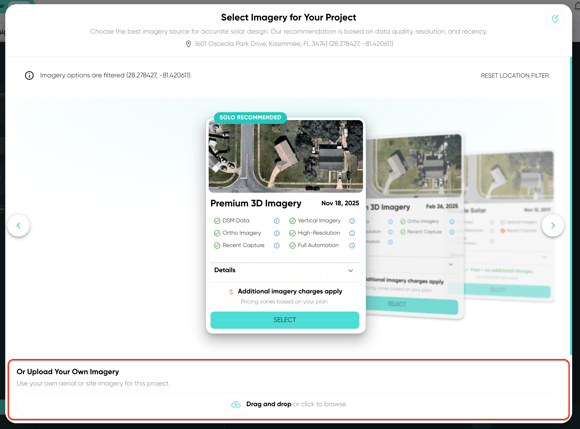Expand details chevron on the Feb 26 card
Image resolution: width=580 pixels, height=429 pixels.
click(451, 264)
